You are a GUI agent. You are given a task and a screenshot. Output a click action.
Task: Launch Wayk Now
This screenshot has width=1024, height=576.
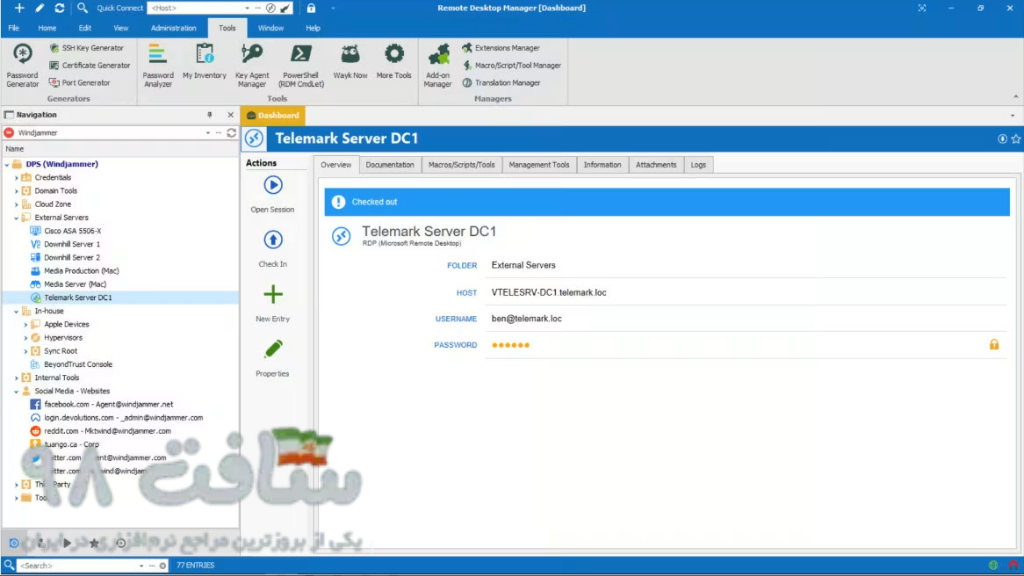tap(350, 62)
